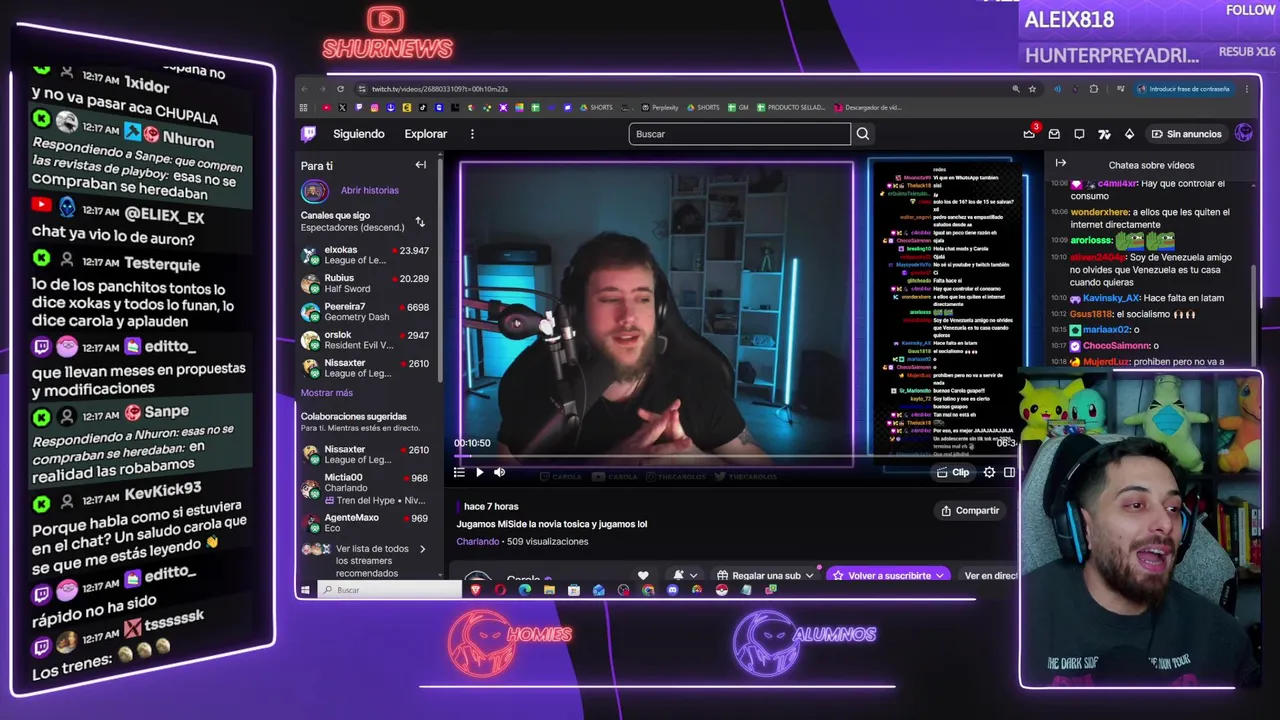Screen dimensions: 1280x720
Task: Click the Windows Start button
Action: click(305, 590)
